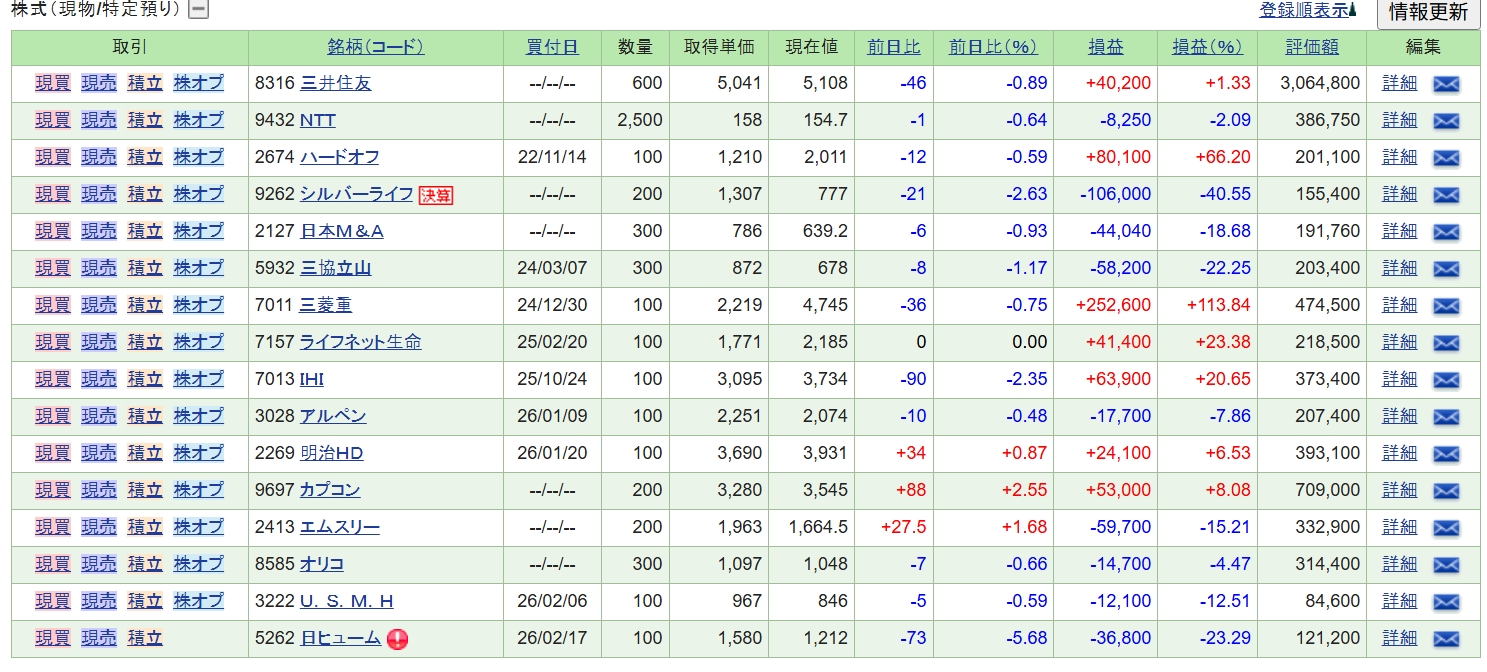Select 株オプ for the オリコ row
Viewport: 1487px width, 672px height.
[x=198, y=564]
